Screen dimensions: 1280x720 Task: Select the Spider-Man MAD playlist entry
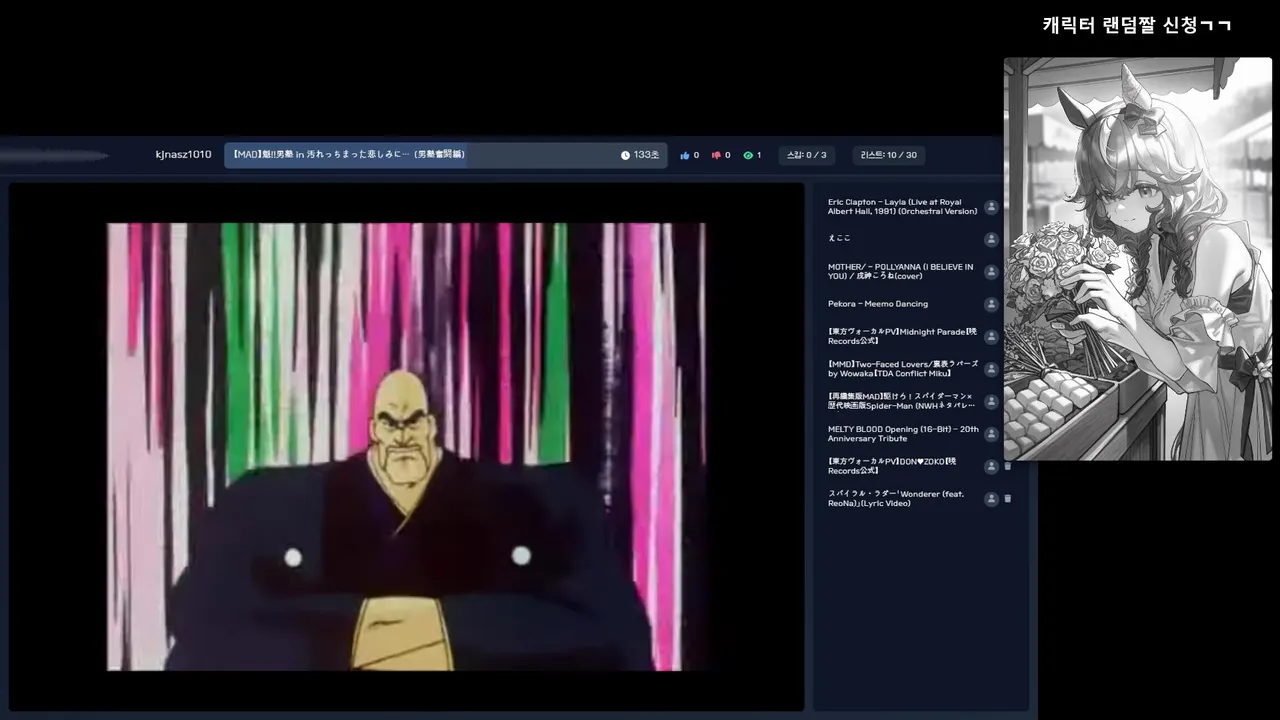[902, 401]
